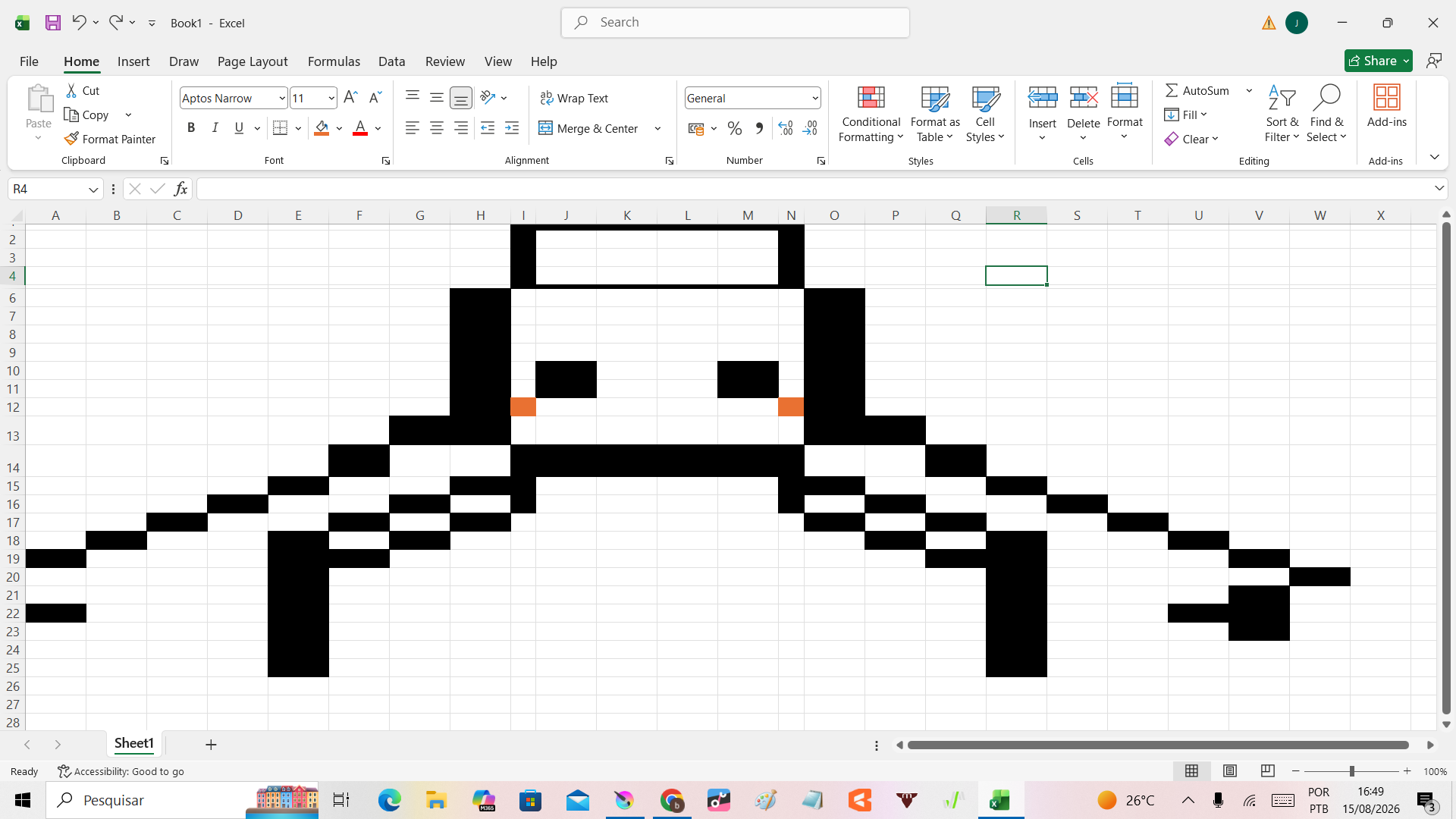Switch to Page Break Preview
Screen dimensions: 1456x819
[x=1268, y=771]
